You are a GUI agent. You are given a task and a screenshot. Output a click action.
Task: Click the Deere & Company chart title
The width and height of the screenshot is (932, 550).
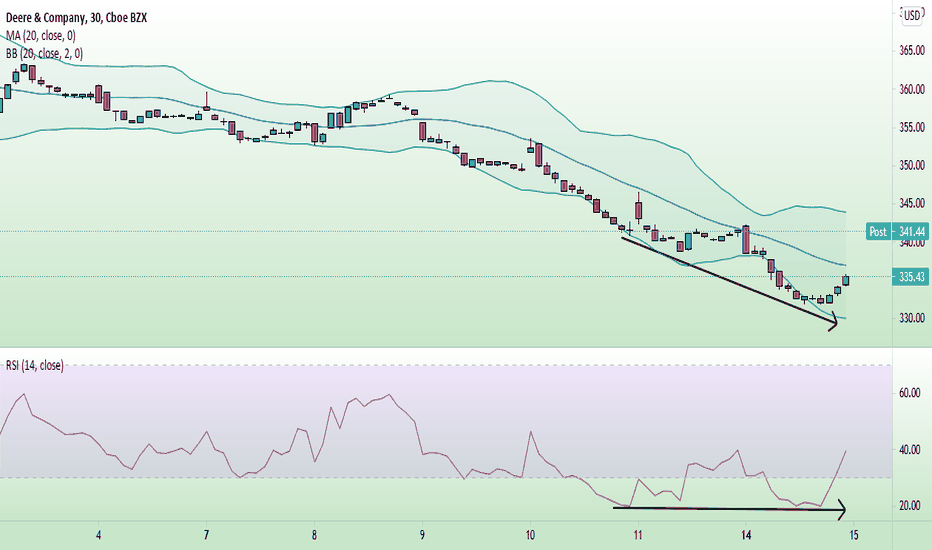point(77,18)
